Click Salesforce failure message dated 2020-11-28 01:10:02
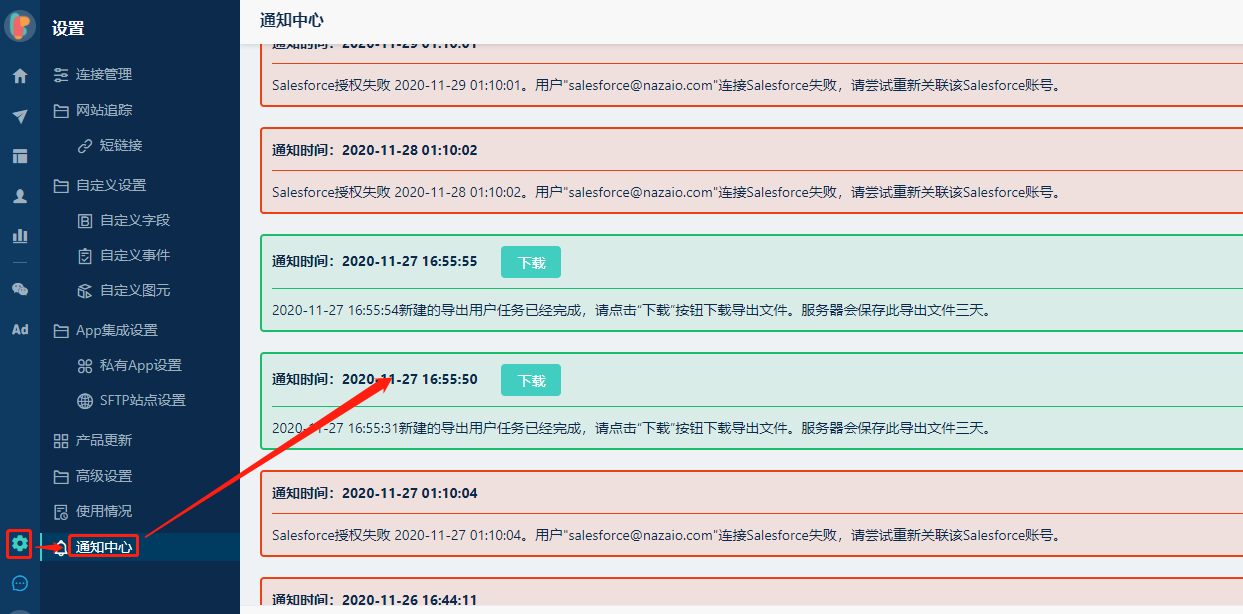 666,192
